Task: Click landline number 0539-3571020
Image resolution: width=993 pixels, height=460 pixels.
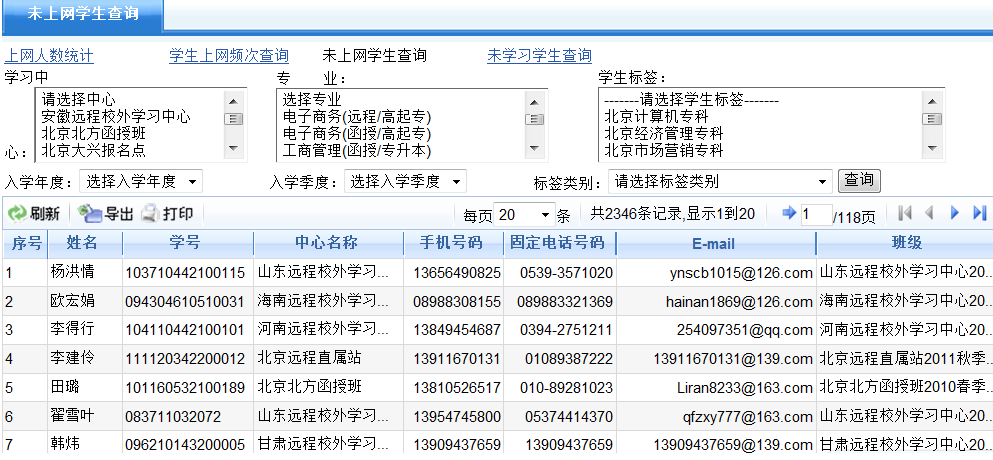Action: click(x=567, y=273)
